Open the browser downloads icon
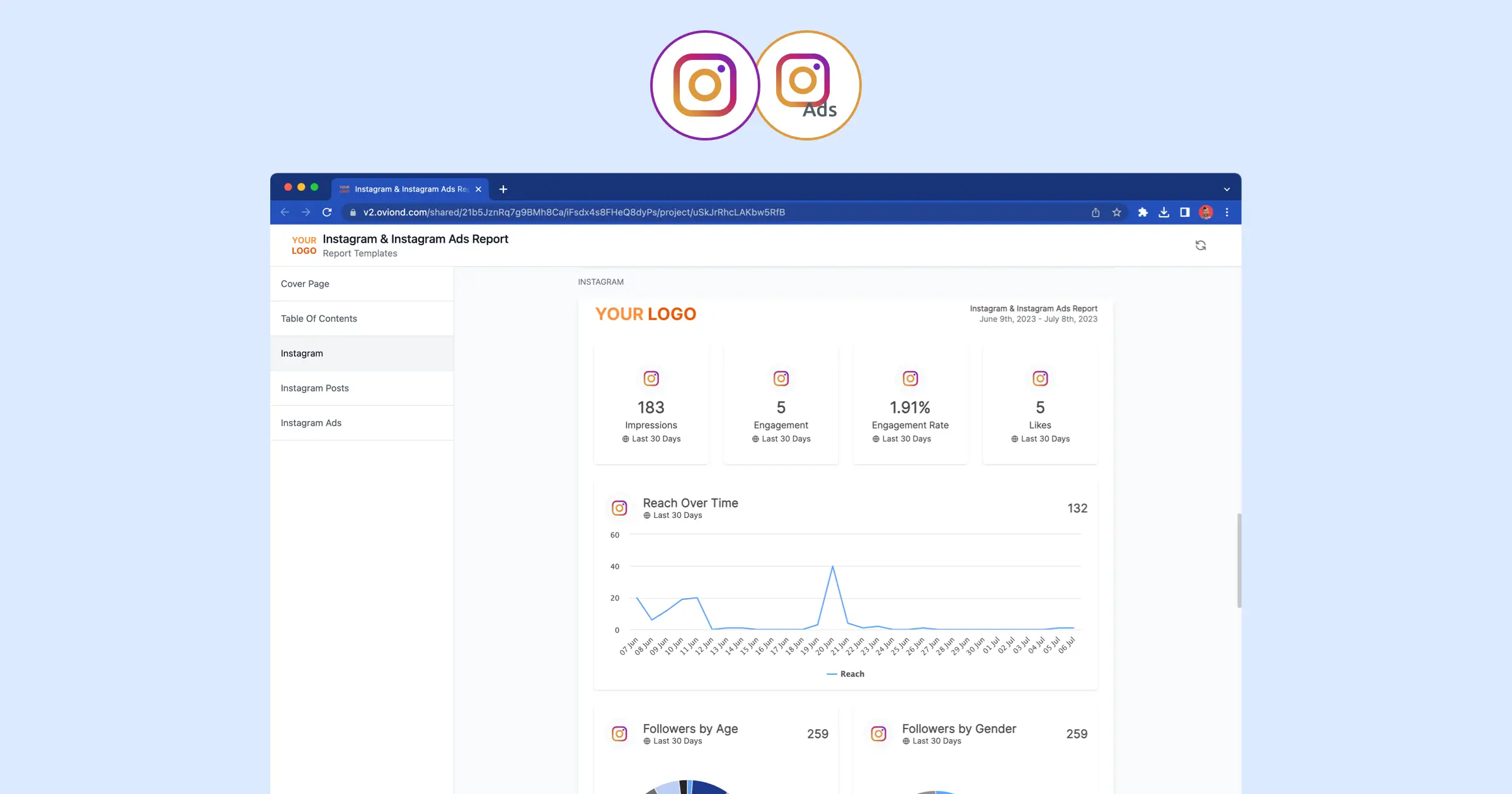The height and width of the screenshot is (794, 1512). (1164, 212)
